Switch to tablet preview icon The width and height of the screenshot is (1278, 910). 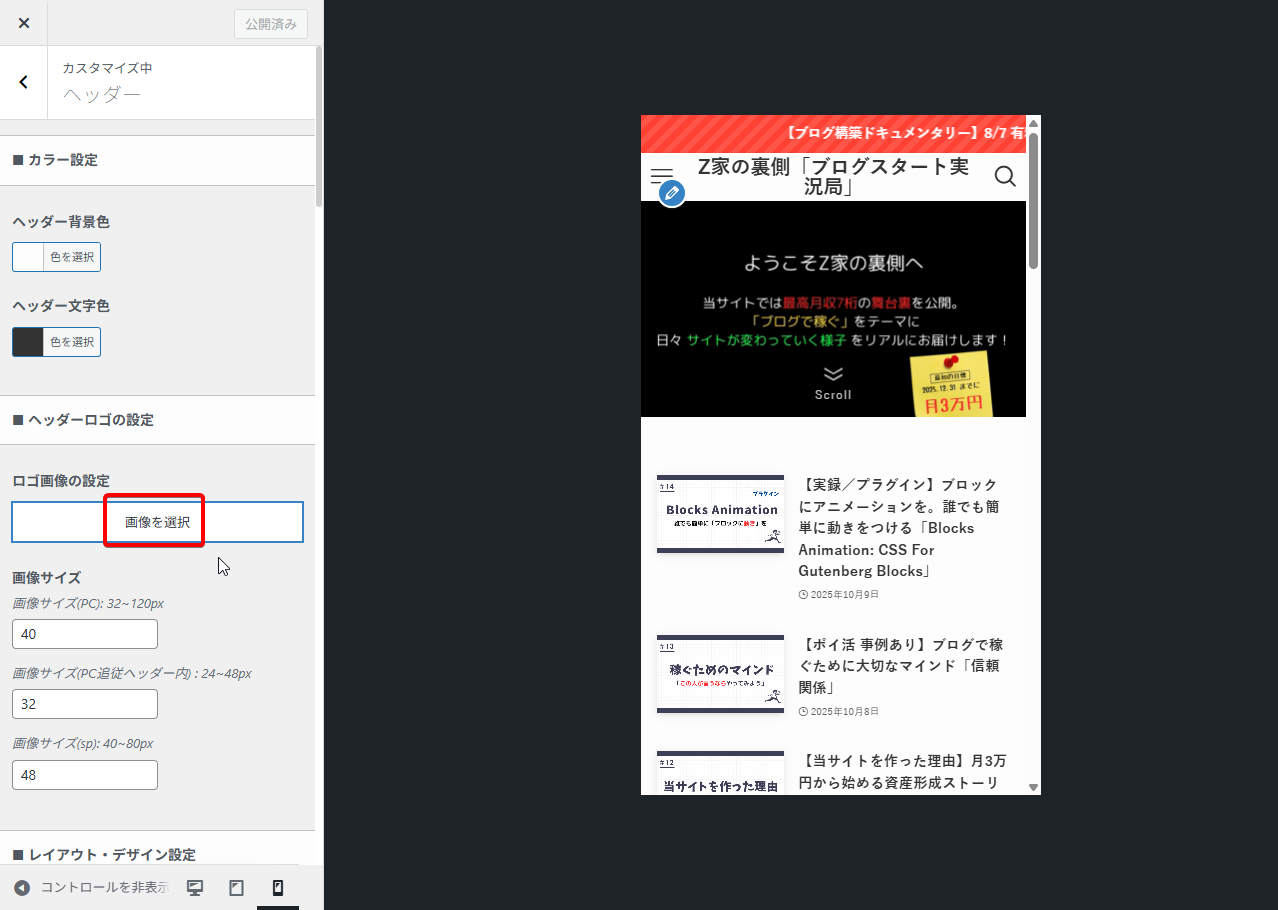pyautogui.click(x=236, y=888)
